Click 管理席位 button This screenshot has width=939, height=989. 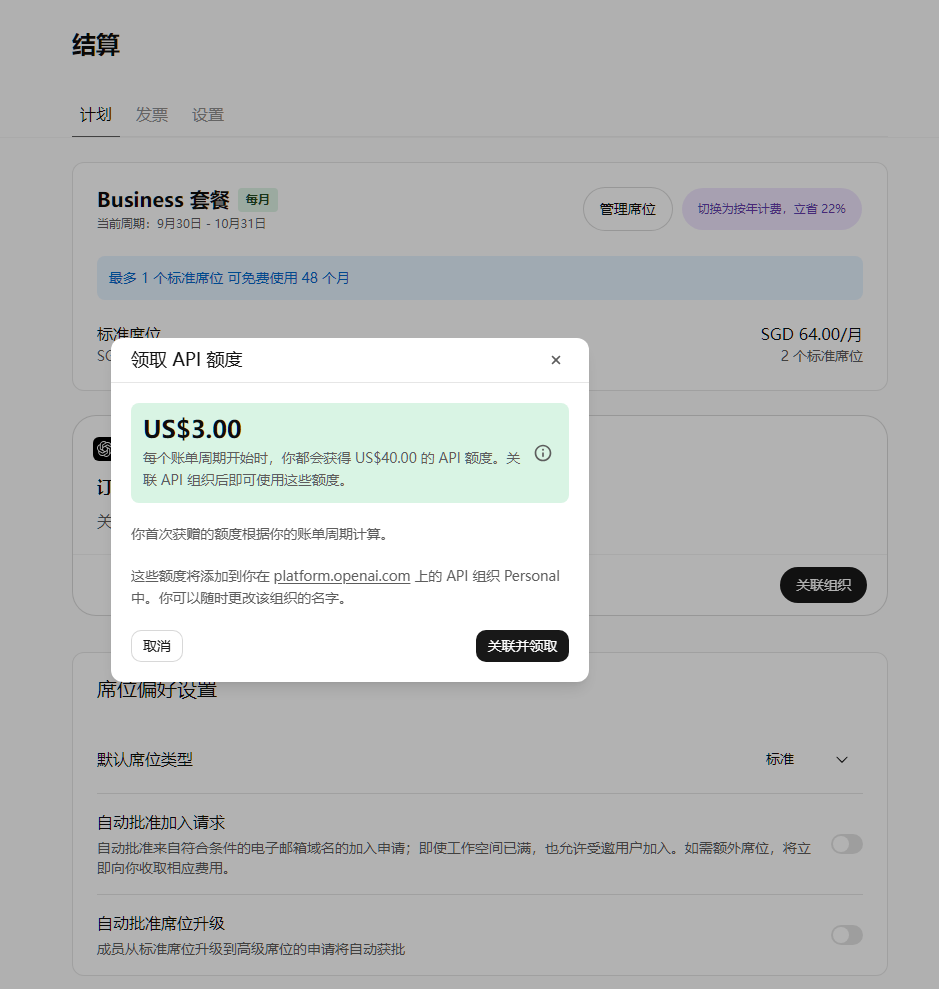[627, 209]
